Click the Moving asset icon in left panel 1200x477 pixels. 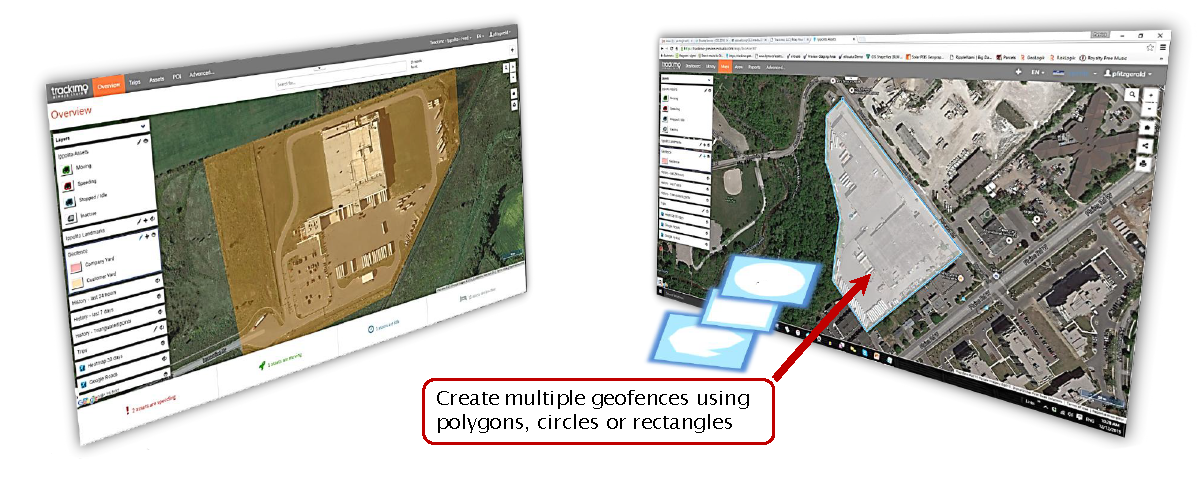[x=66, y=169]
